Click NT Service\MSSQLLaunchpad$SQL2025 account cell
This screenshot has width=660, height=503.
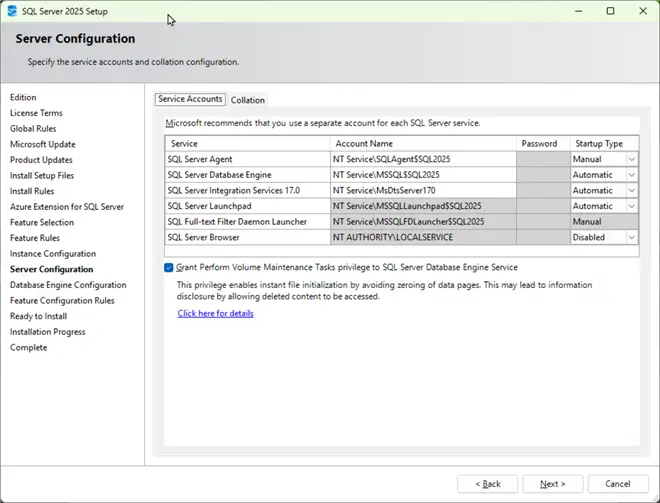click(x=423, y=206)
